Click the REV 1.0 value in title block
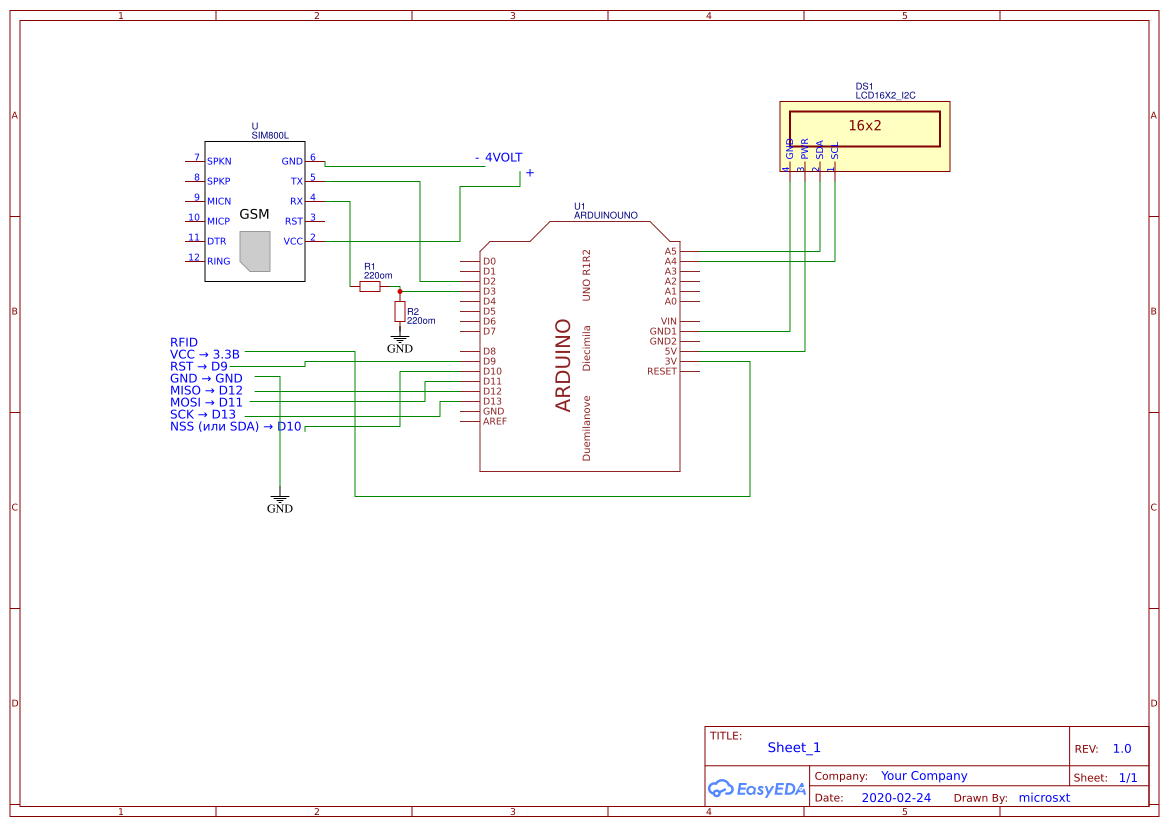This screenshot has width=1169, height=827. coord(1123,747)
